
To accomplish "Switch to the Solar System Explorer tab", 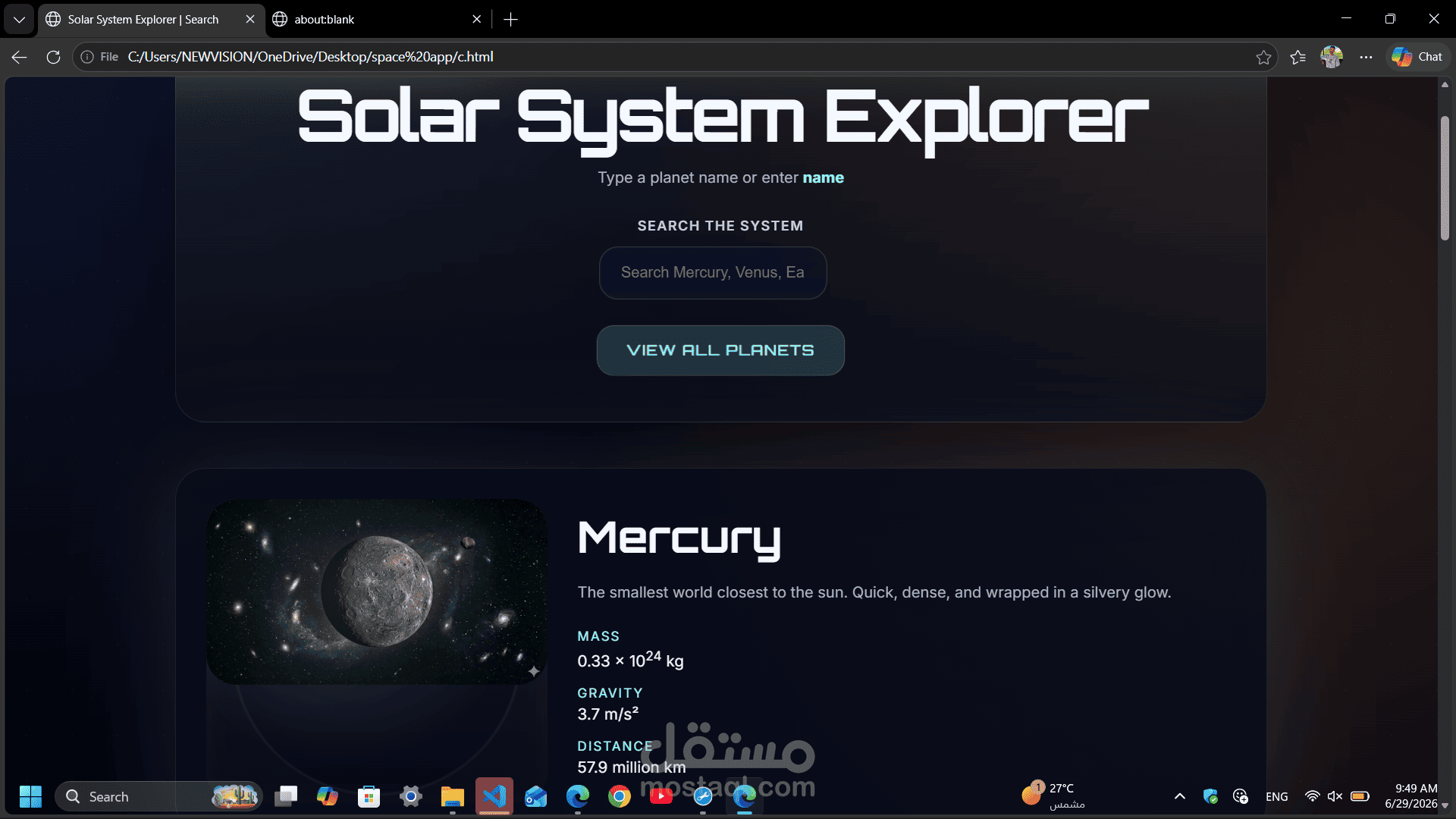I will [143, 20].
